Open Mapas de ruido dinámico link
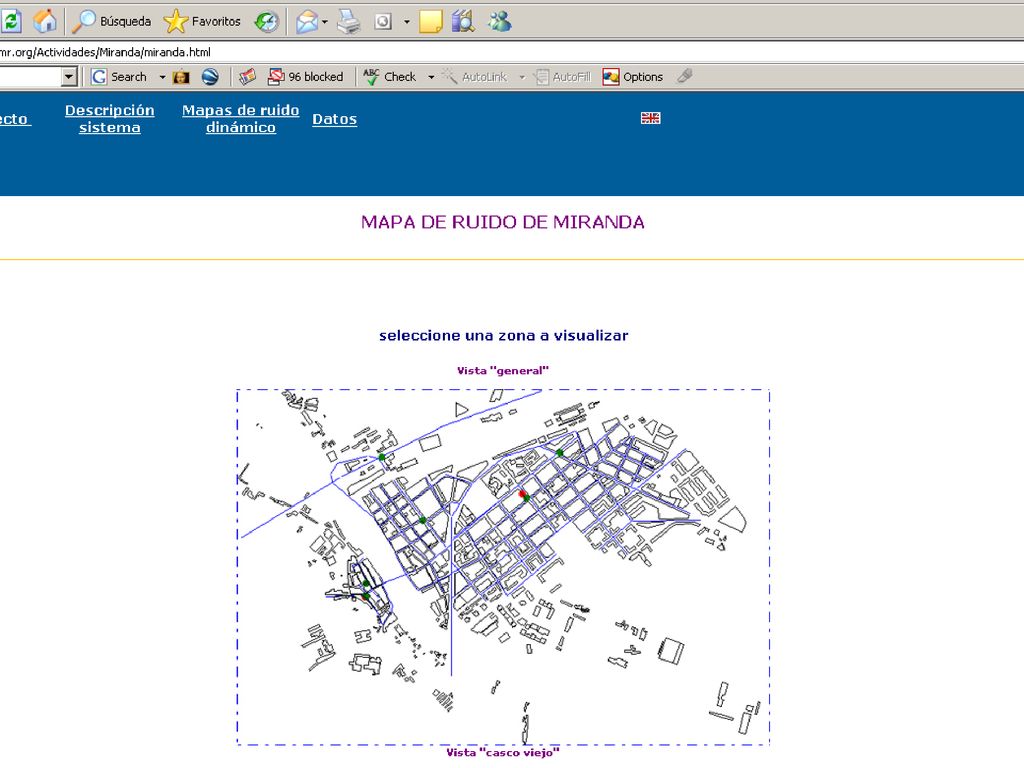Viewport: 1024px width, 768px height. (241, 119)
